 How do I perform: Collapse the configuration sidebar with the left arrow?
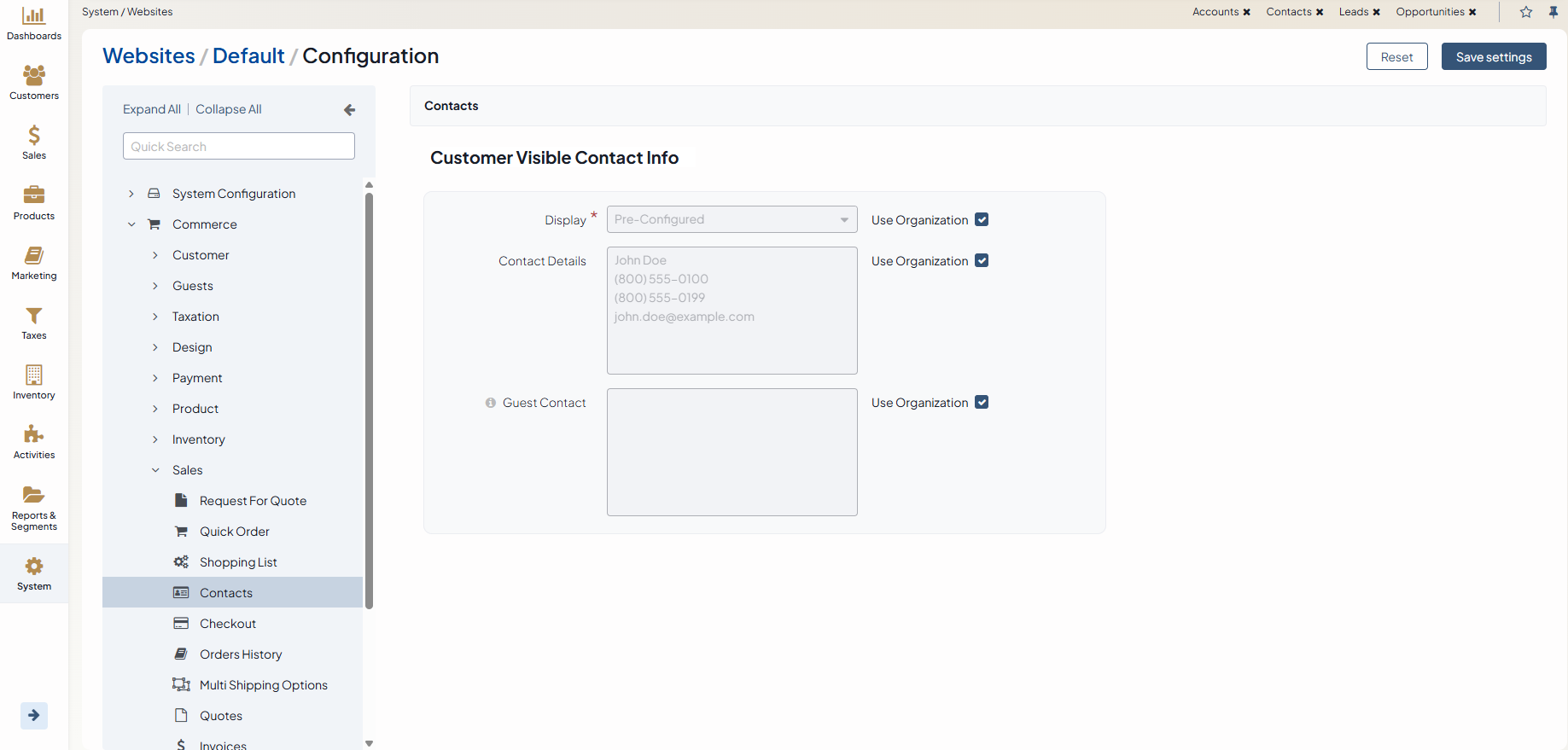tap(349, 110)
